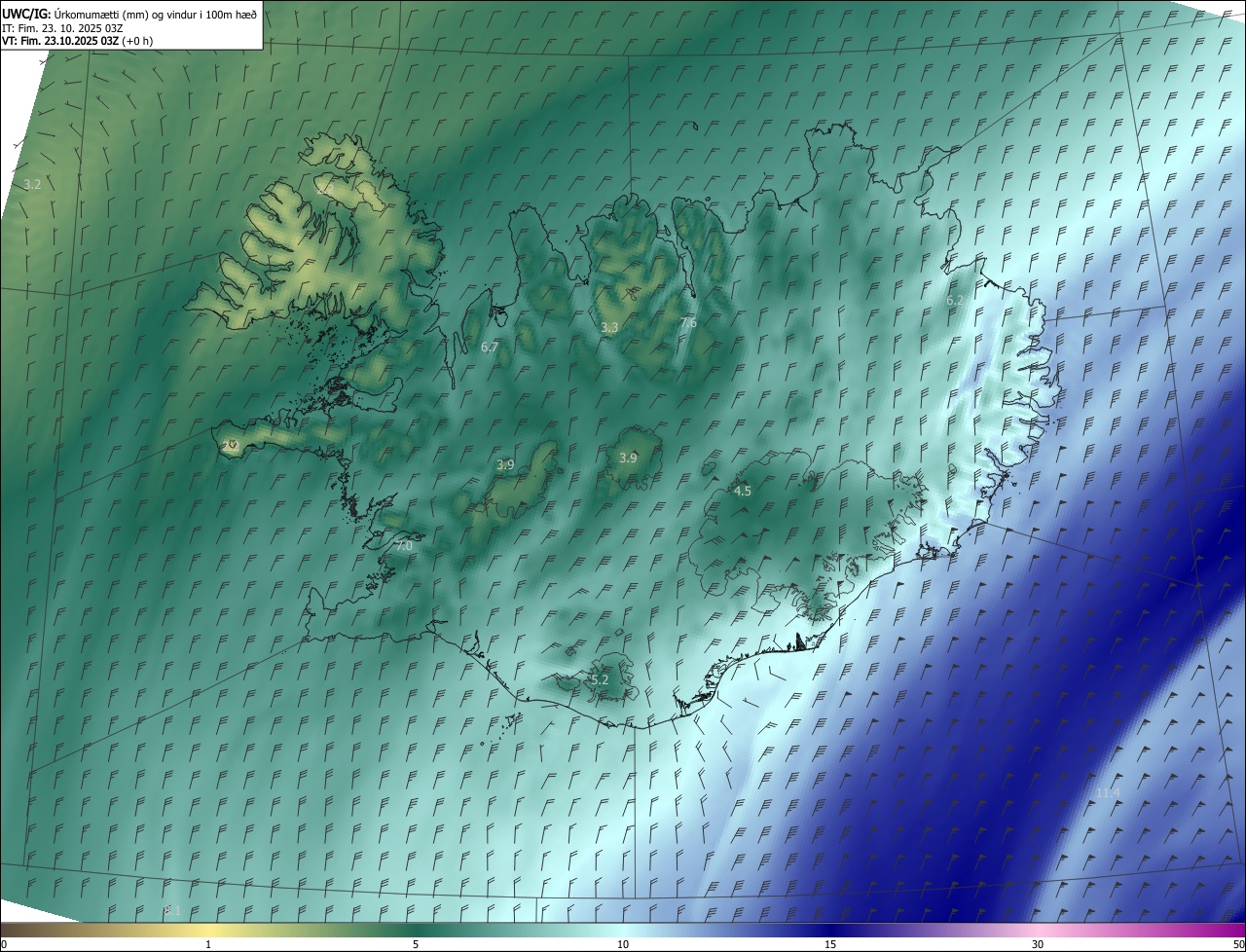
Task: Click the 3.2 value label on the map
Action: pyautogui.click(x=32, y=184)
